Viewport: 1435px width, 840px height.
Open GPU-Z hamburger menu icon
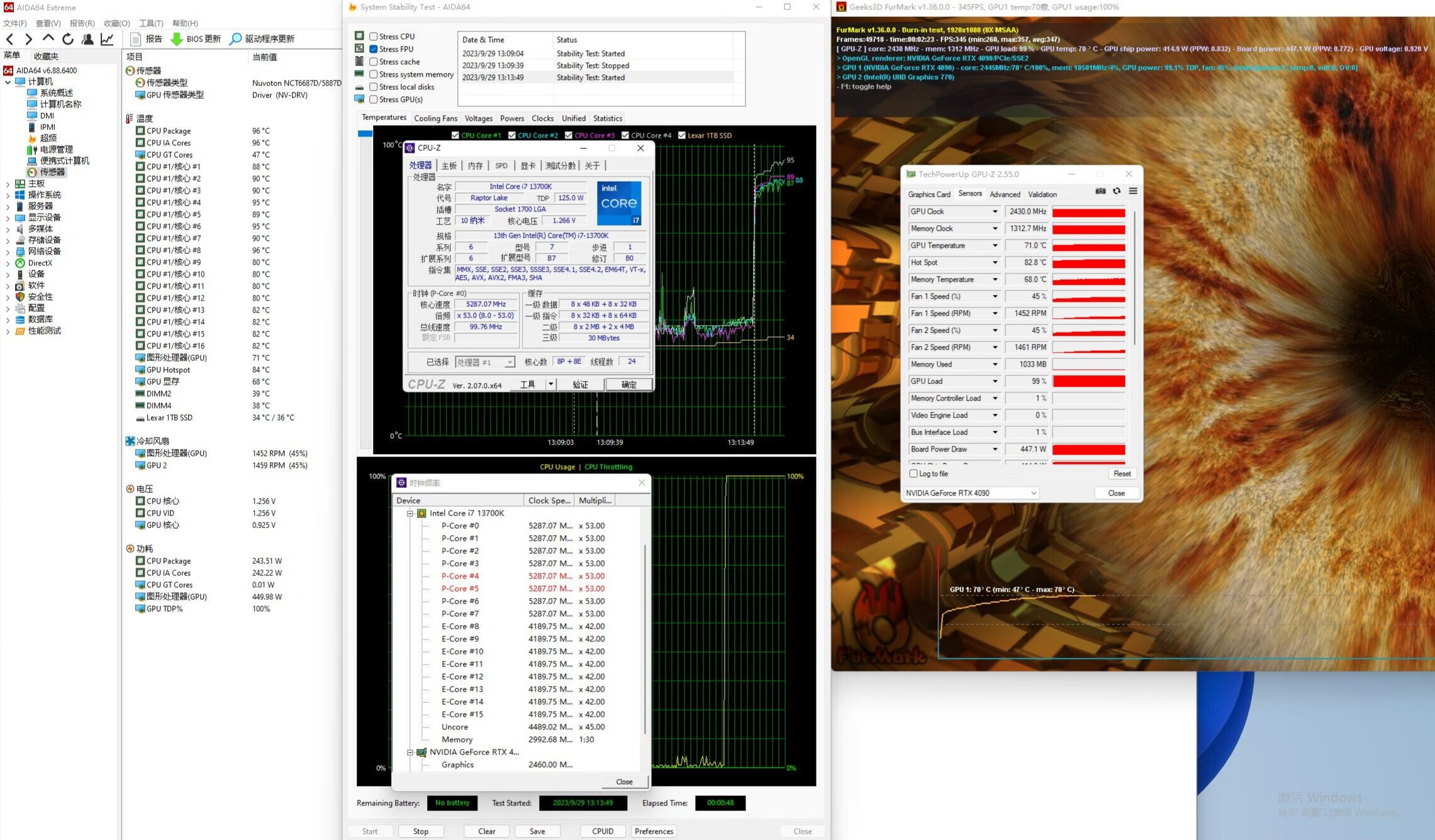tap(1133, 191)
